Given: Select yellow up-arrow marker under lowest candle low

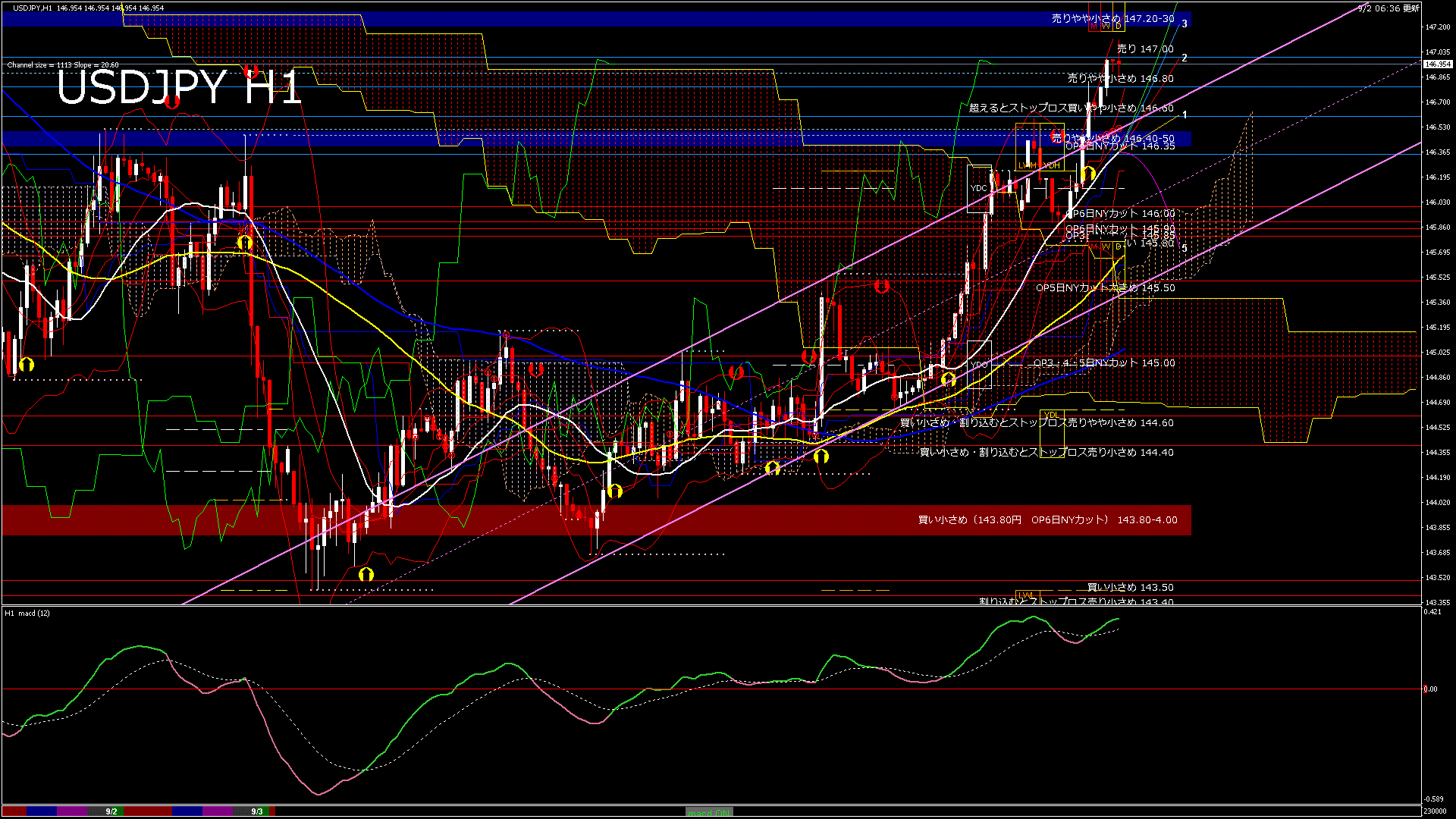Looking at the screenshot, I should click(366, 574).
